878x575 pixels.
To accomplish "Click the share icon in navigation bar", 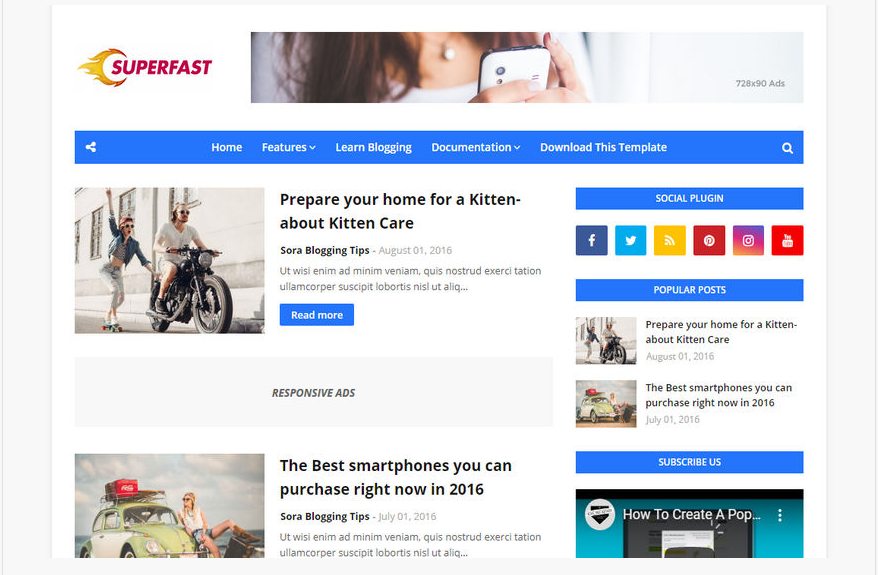I will pos(91,147).
